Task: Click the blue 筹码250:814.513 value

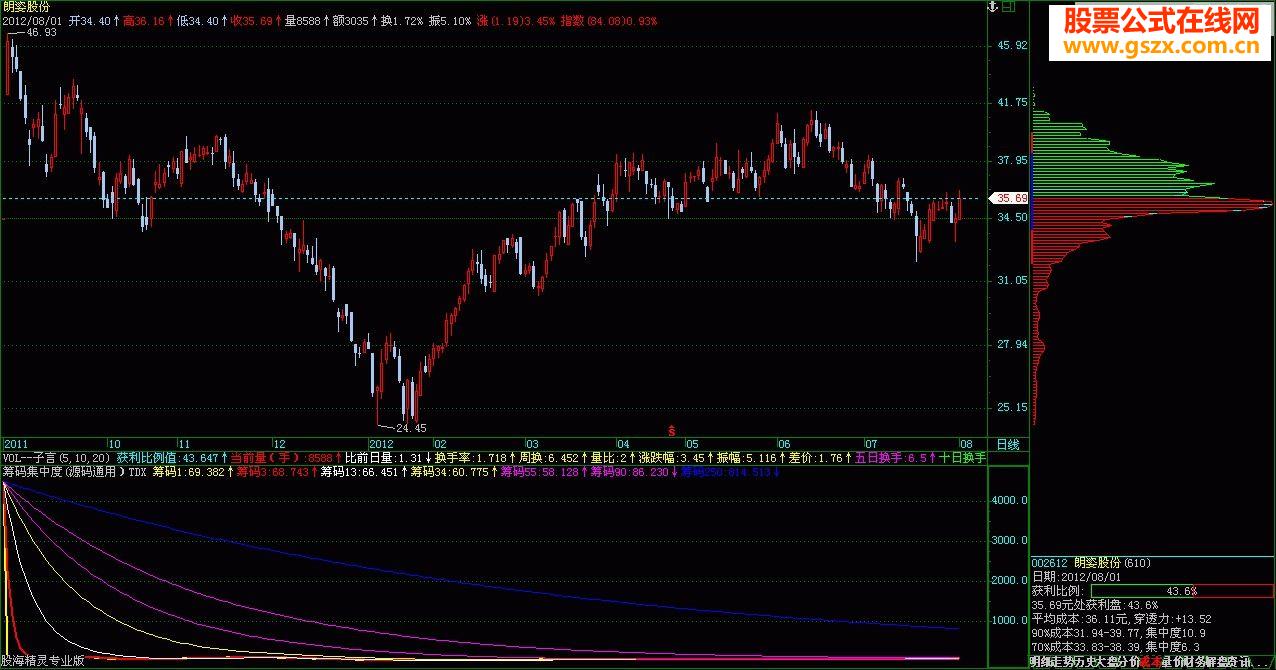Action: [x=725, y=471]
